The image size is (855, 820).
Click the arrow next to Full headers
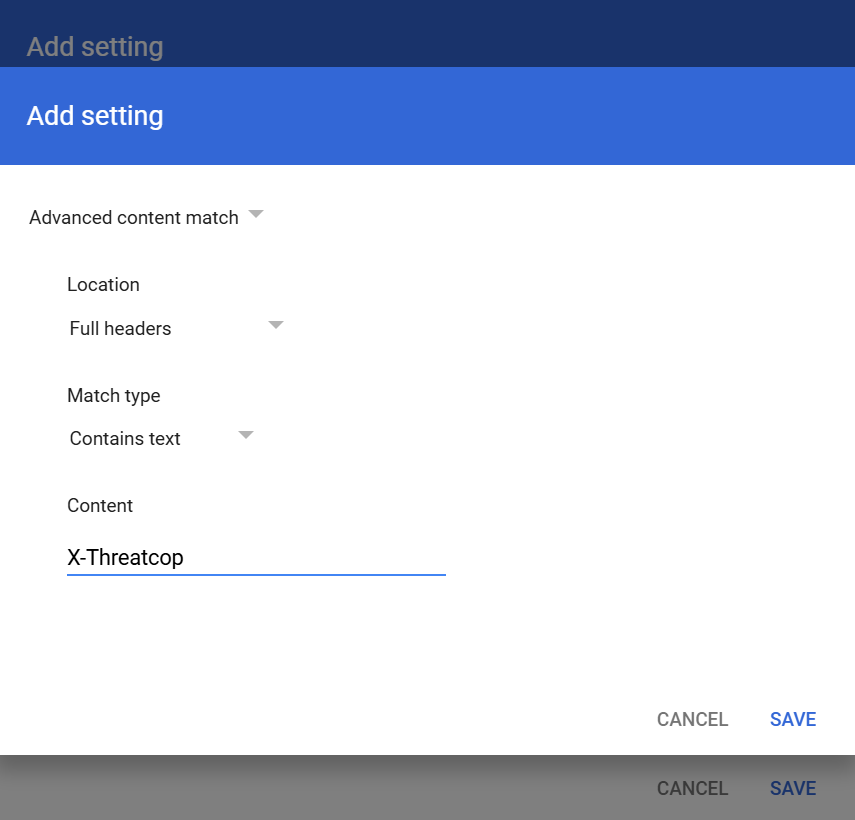[276, 325]
